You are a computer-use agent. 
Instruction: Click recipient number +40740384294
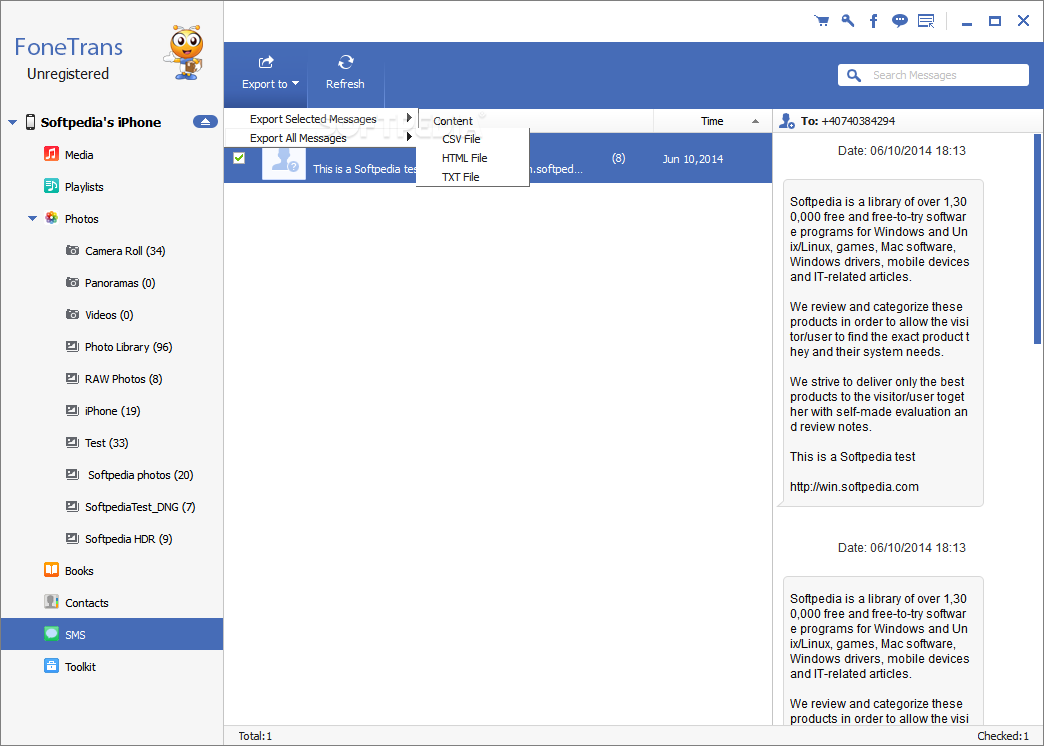point(858,121)
